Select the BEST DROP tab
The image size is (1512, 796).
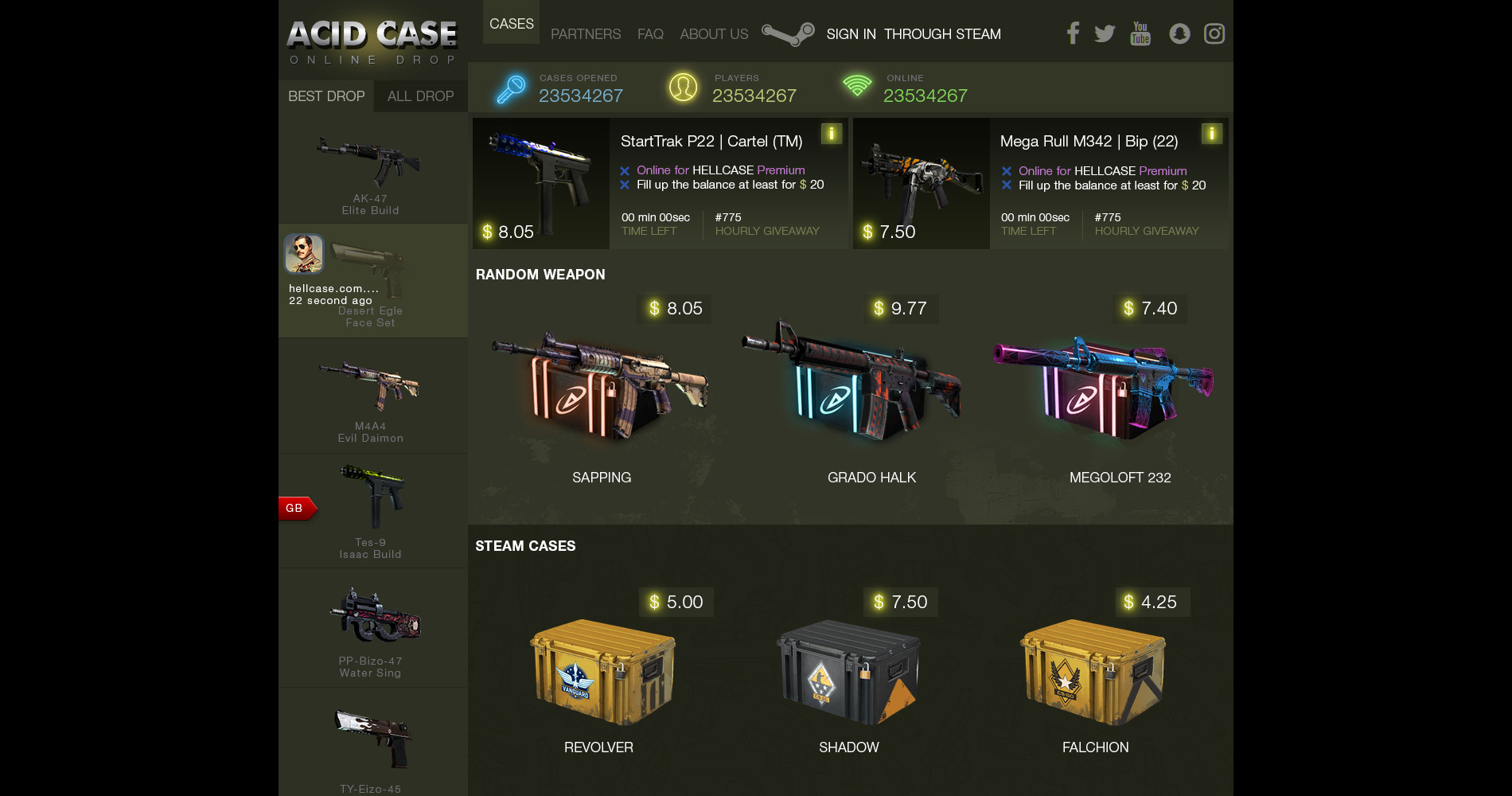tap(326, 96)
